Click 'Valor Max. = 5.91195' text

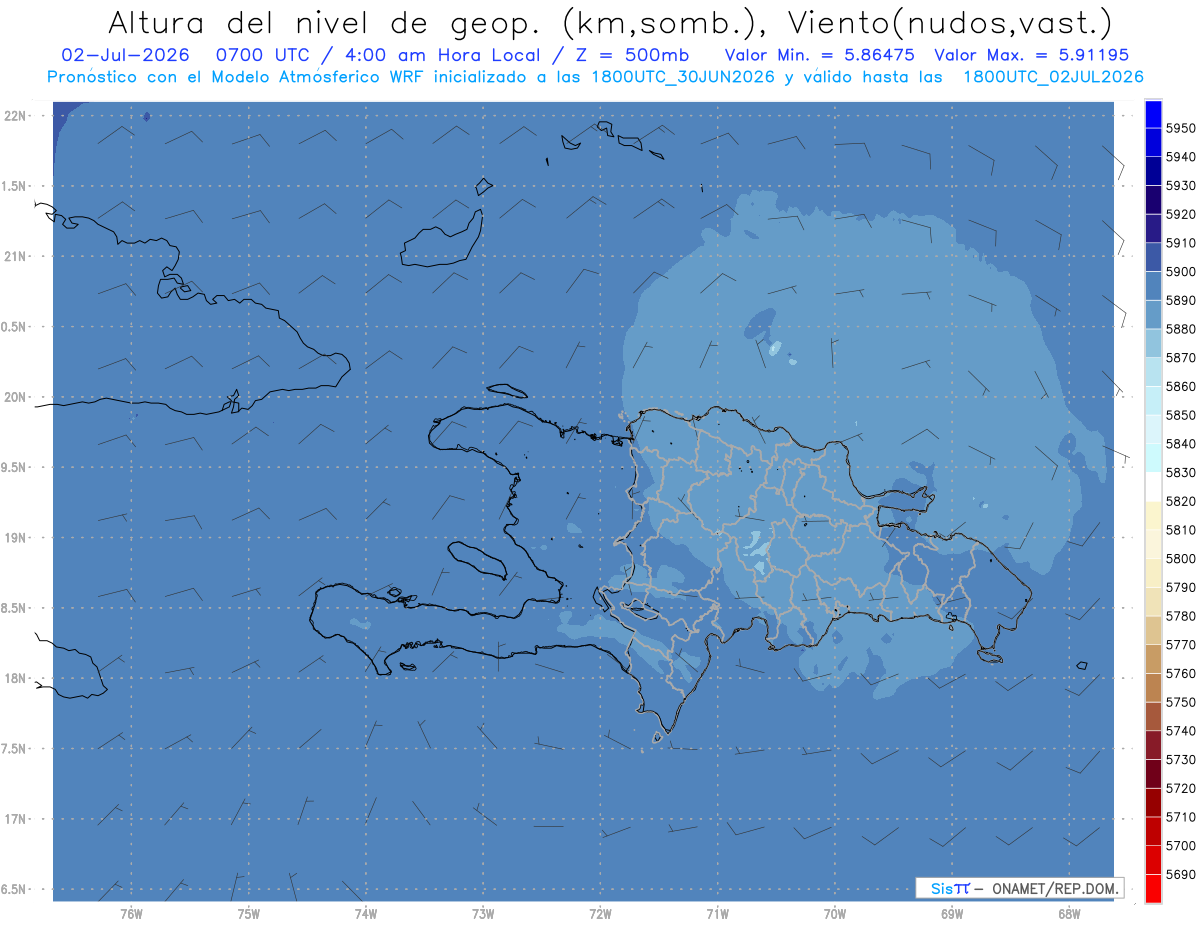pos(1031,55)
